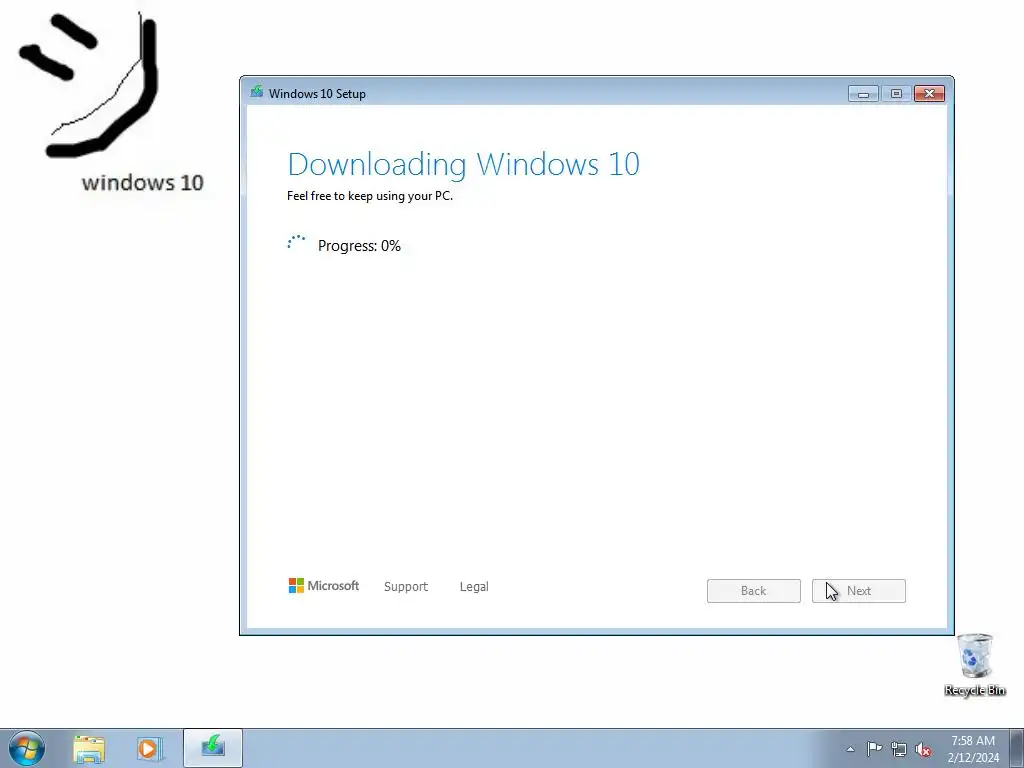Click the progress spinner beside Progress: 0%

(x=296, y=244)
